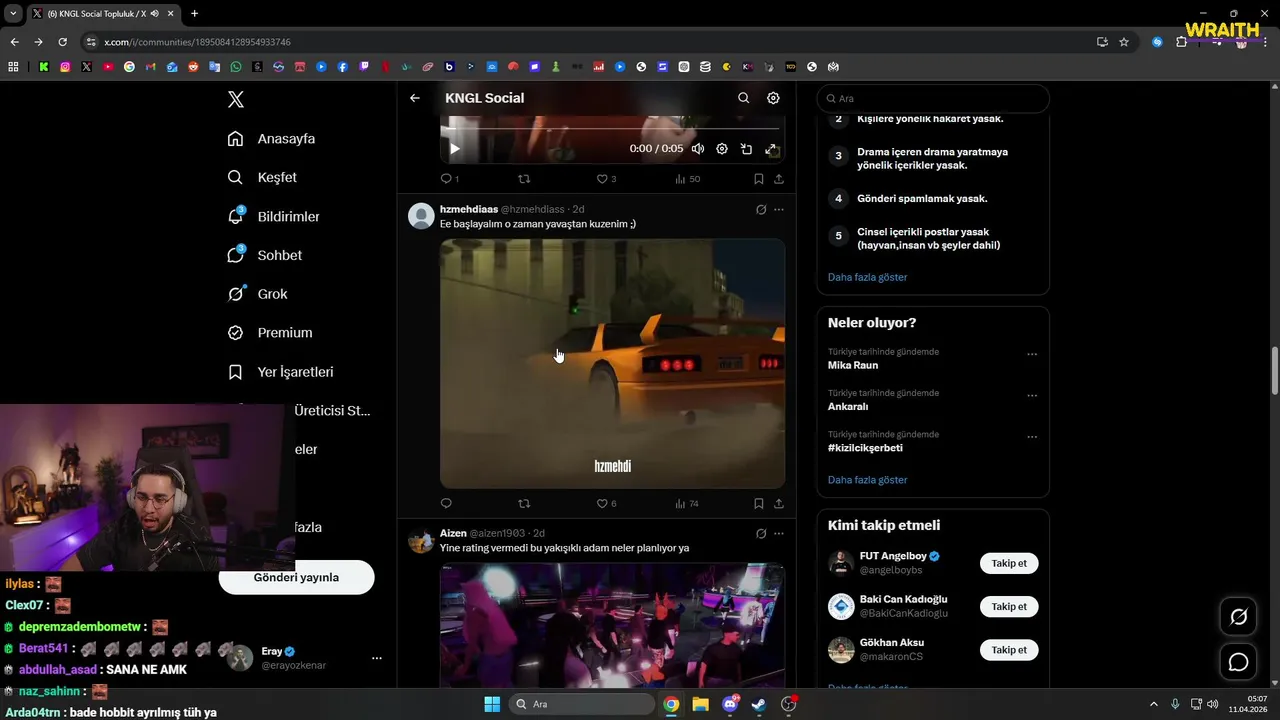The image size is (1280, 720).
Task: View 74 views analytics on hzmehdiaas post
Action: click(687, 503)
